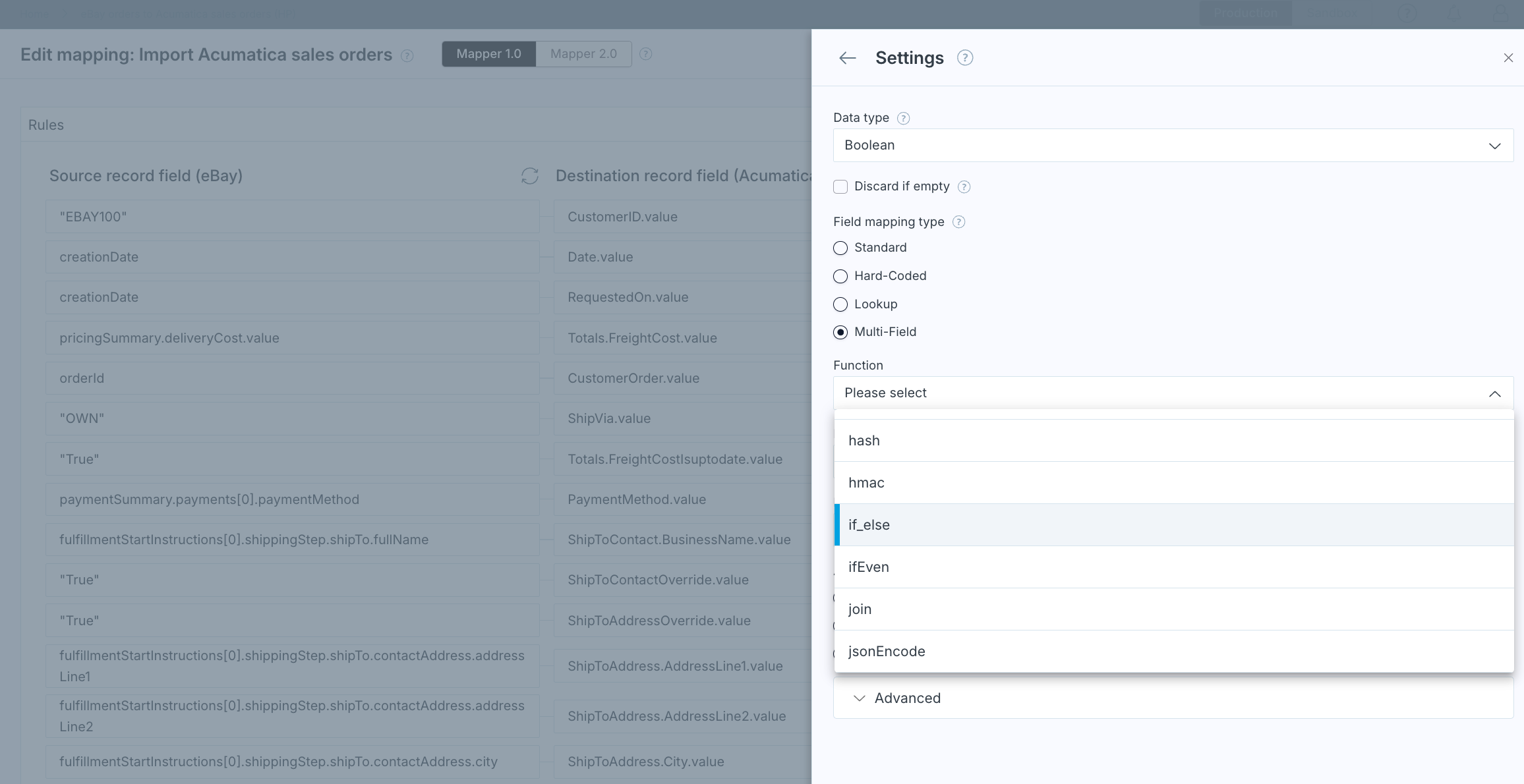Click Totals.FreightCost.value destination field
This screenshot has height=784, width=1524.
point(683,338)
